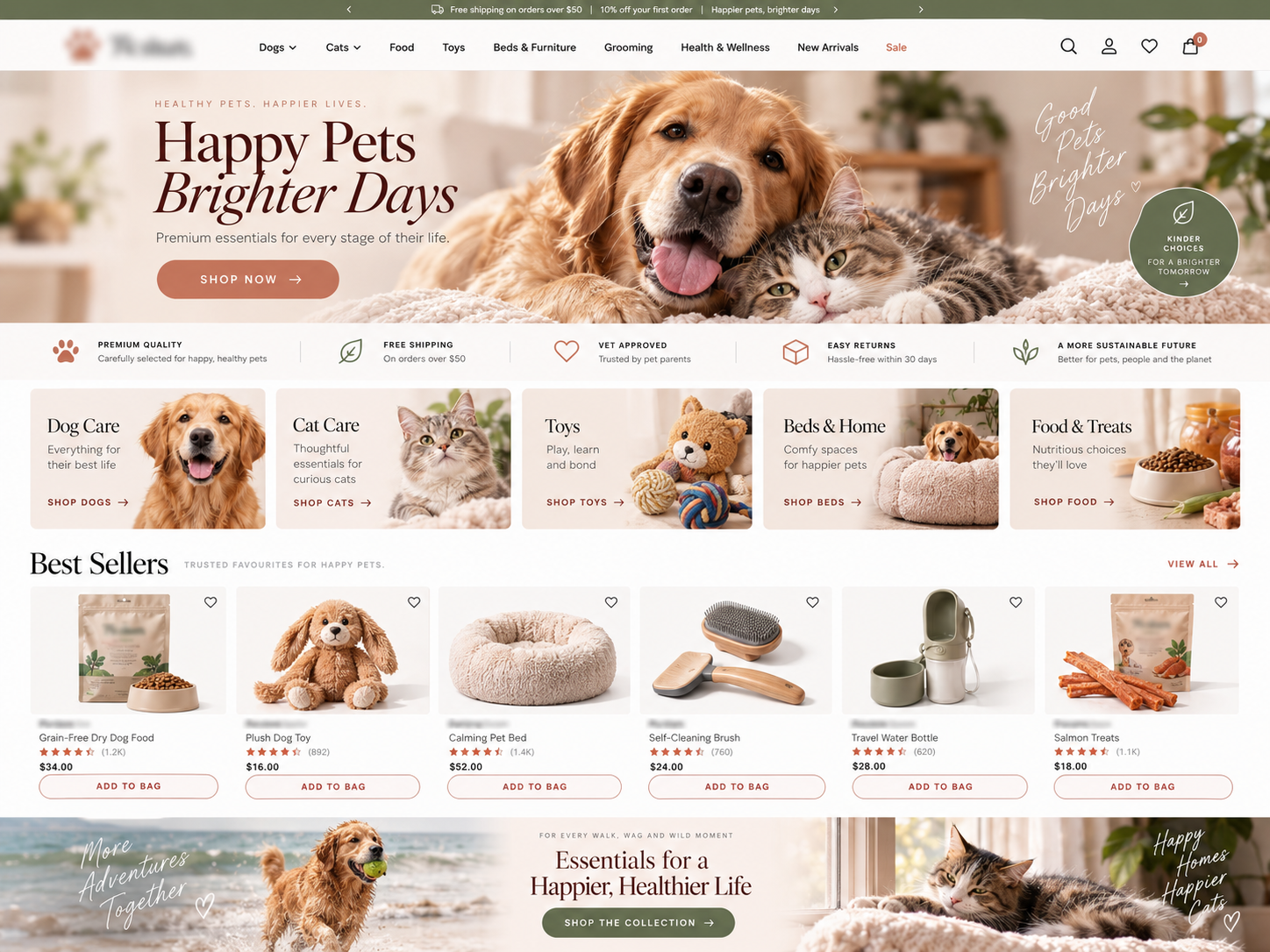Open the shopping bag cart icon

coord(1190,46)
